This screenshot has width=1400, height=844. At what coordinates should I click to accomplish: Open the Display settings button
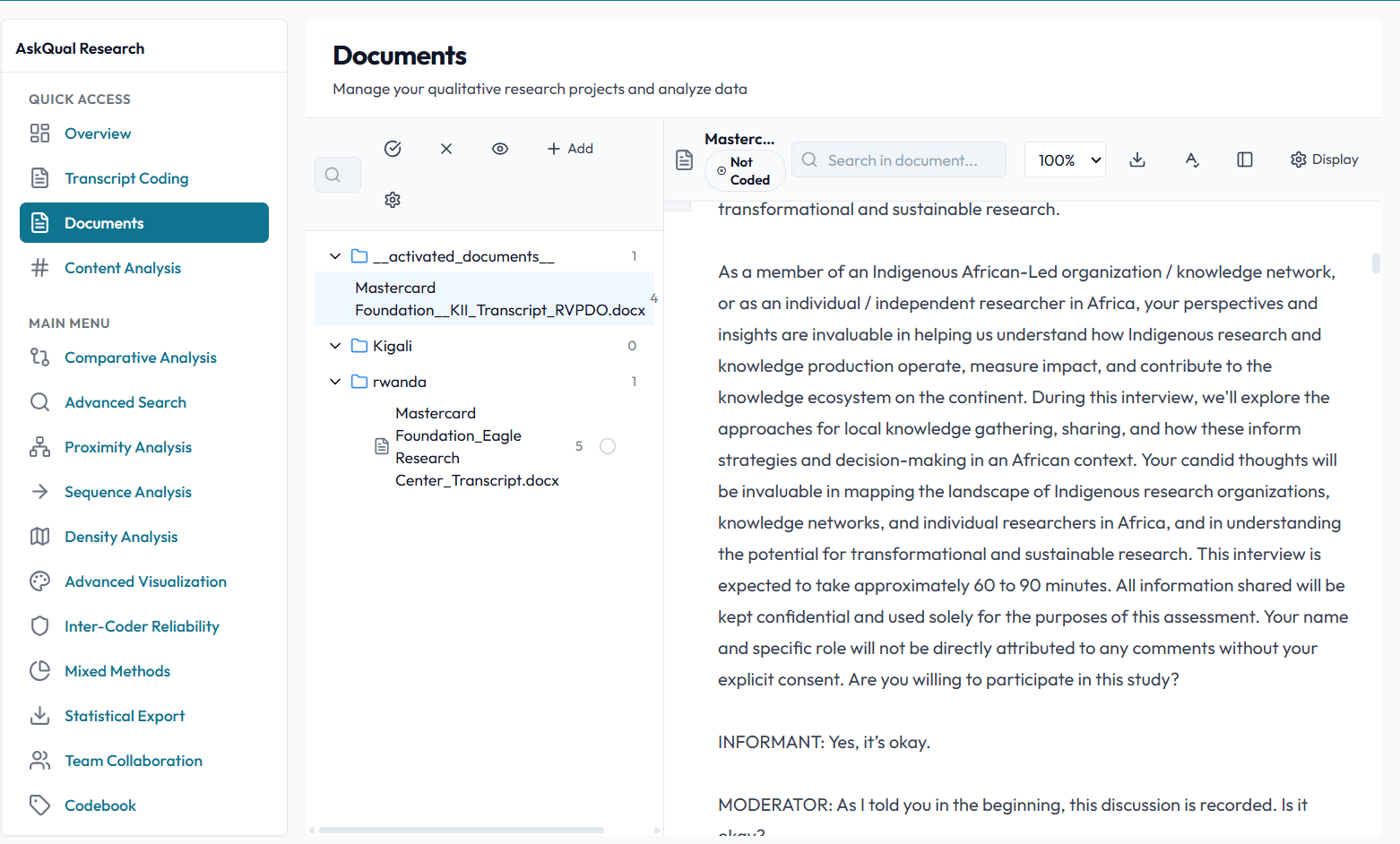pyautogui.click(x=1324, y=159)
